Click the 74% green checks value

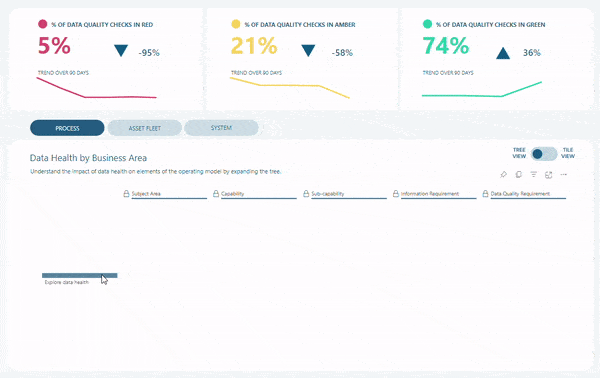coord(446,46)
